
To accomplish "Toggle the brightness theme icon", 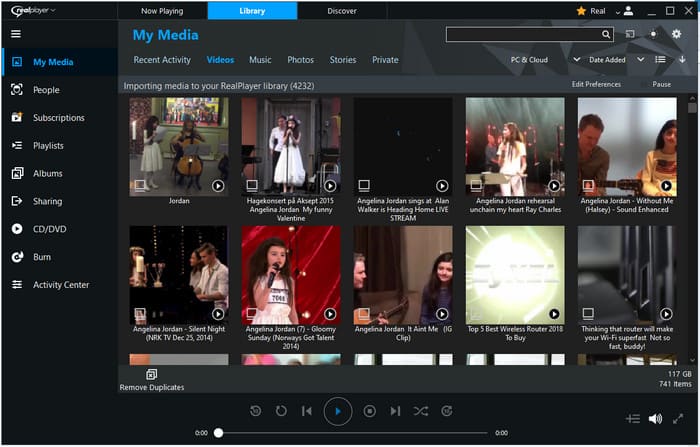I will tap(652, 34).
